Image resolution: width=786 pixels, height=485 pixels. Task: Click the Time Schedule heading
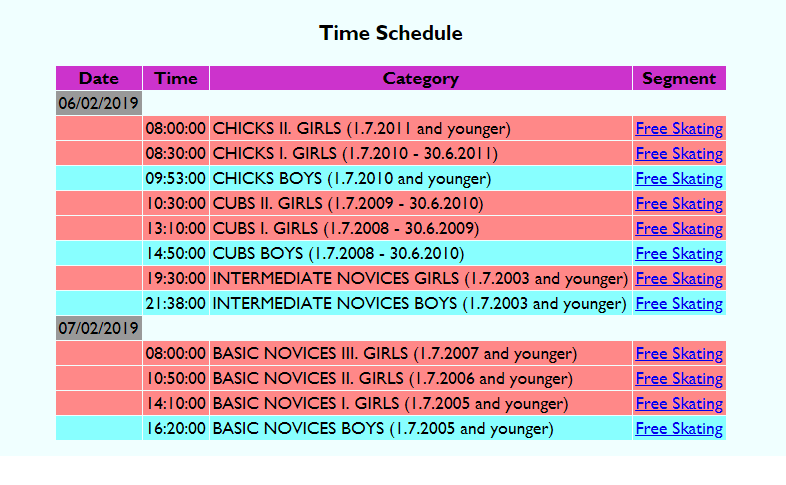(x=391, y=33)
